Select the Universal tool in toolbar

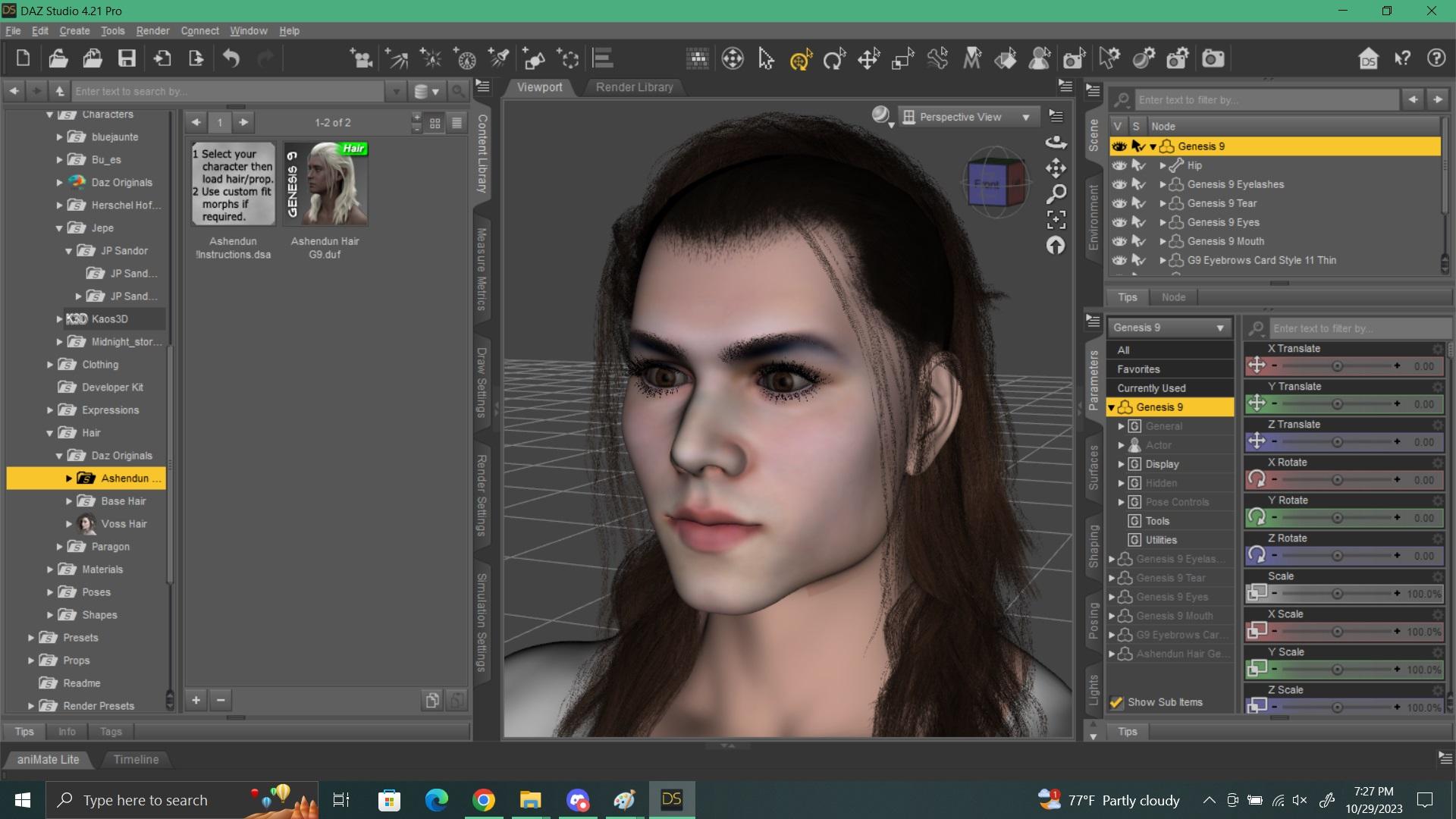(x=801, y=58)
